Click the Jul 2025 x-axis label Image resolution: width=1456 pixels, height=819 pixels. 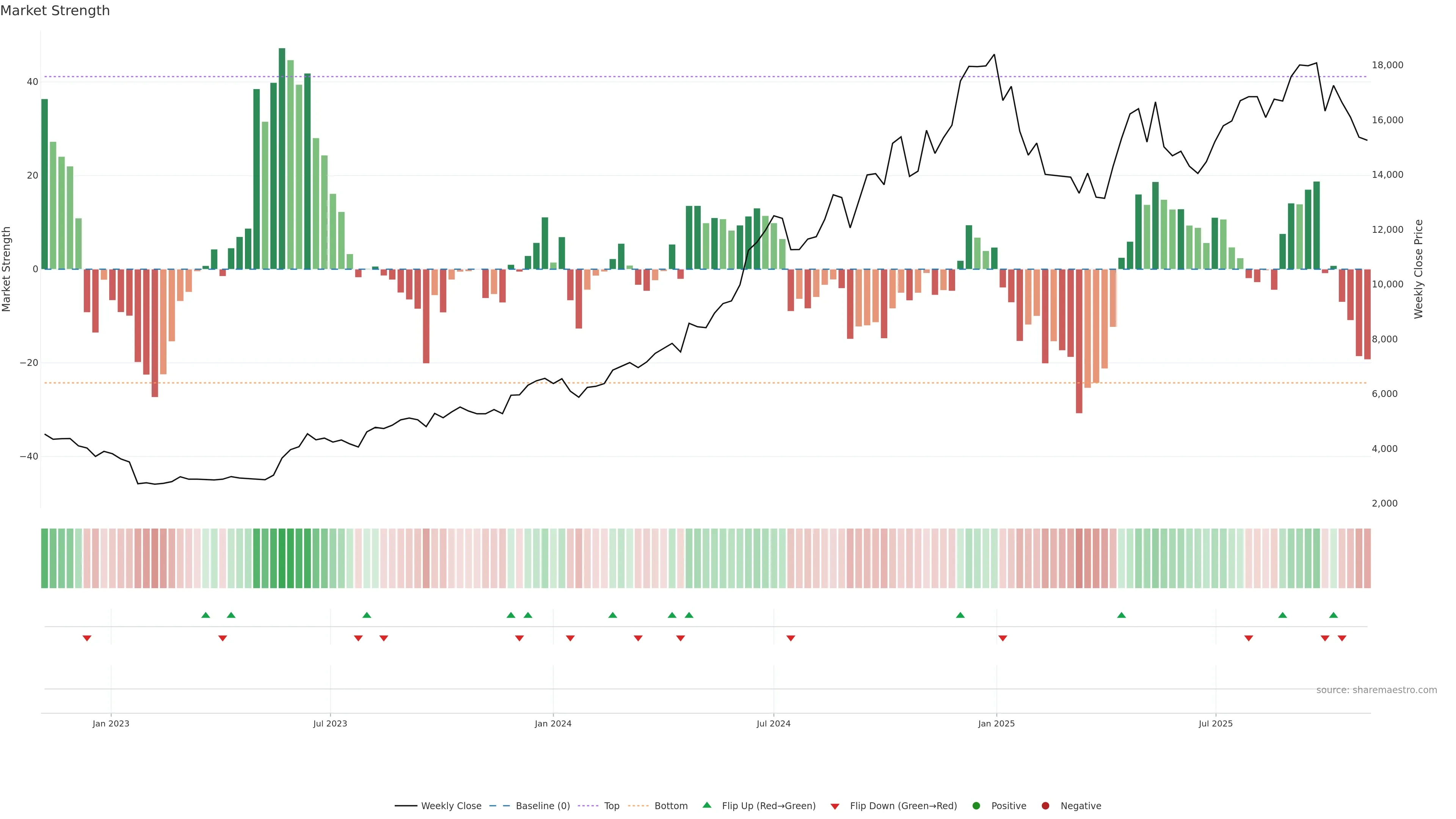pos(1215,723)
